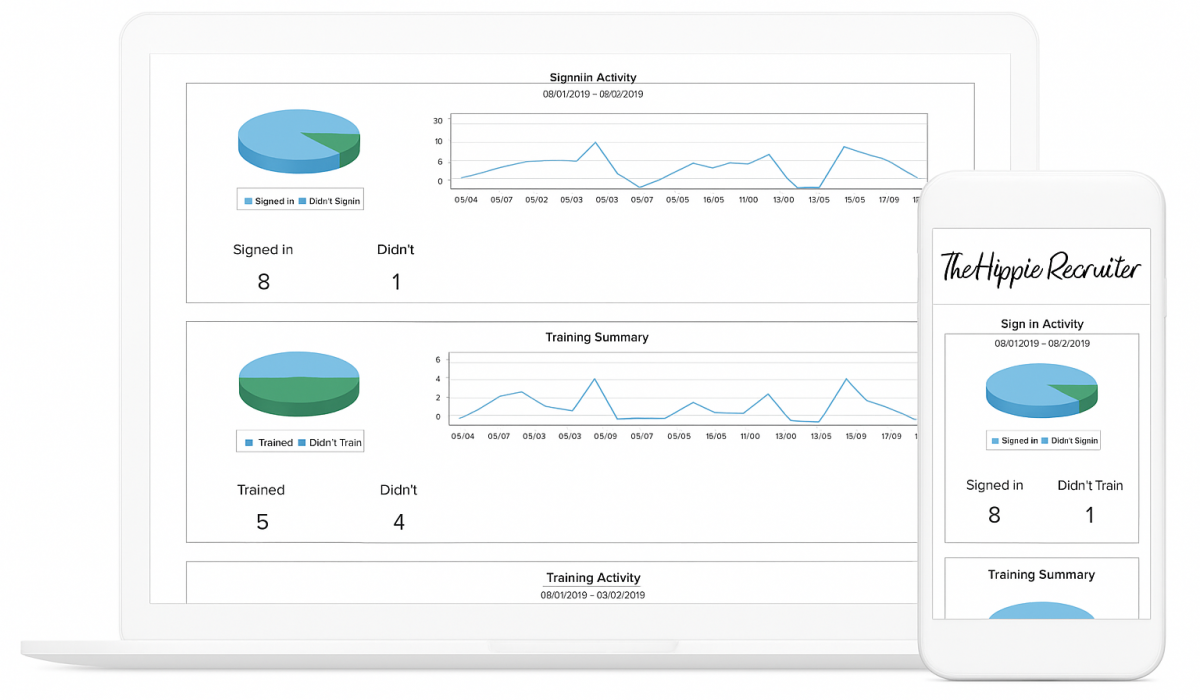
Task: Click the Didn't Train count 1 on phone
Action: [1090, 516]
